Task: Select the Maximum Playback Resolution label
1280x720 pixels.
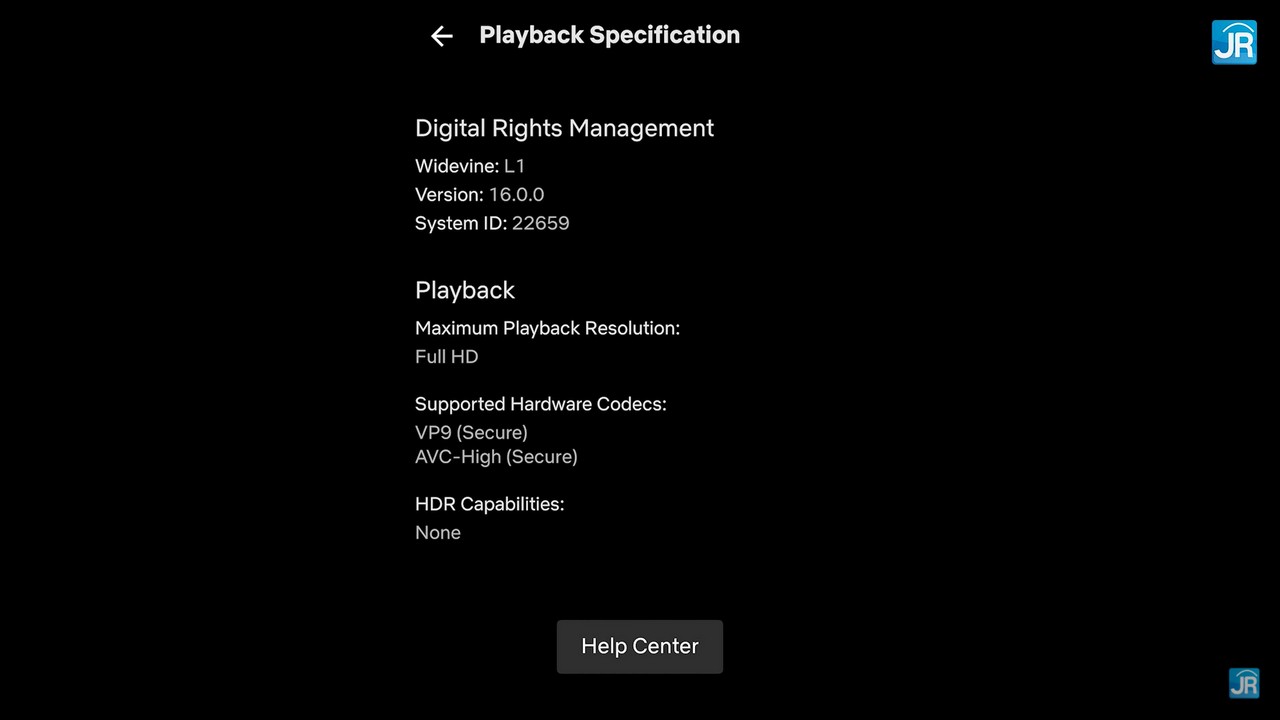Action: coord(547,328)
